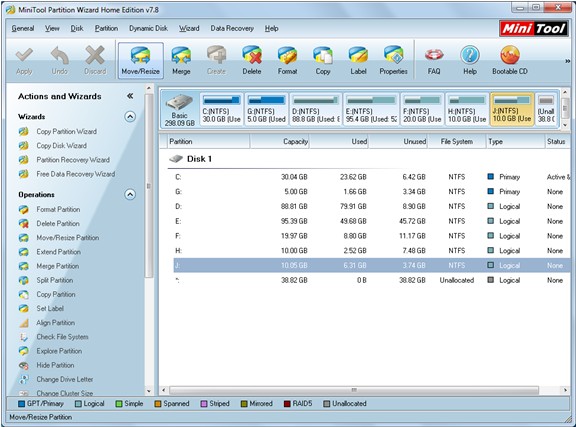Viewport: 576px width, 427px height.
Task: Launch the Copy Partition Wizard
Action: coord(66,131)
